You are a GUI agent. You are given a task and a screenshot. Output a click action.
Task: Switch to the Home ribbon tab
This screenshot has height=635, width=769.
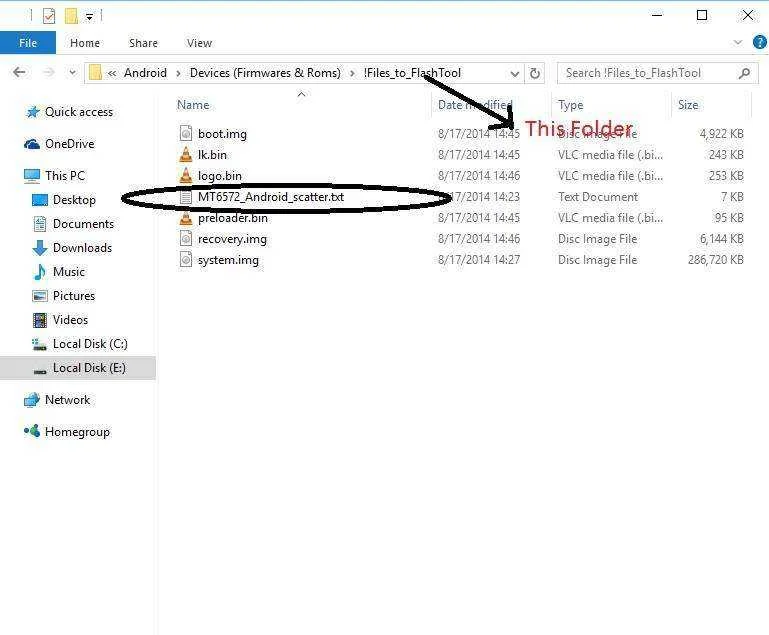click(85, 43)
